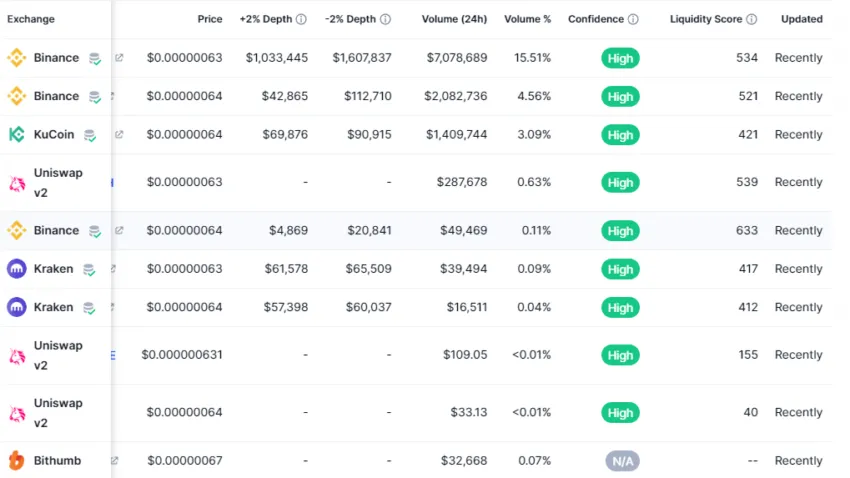
Task: Open the Bithumb exchange link
Action: click(57, 461)
